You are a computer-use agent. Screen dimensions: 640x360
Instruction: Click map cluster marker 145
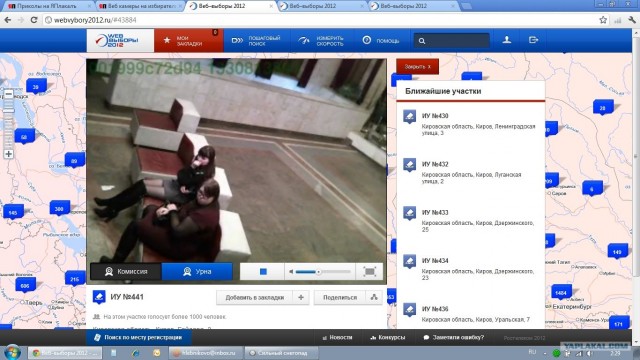click(x=13, y=213)
